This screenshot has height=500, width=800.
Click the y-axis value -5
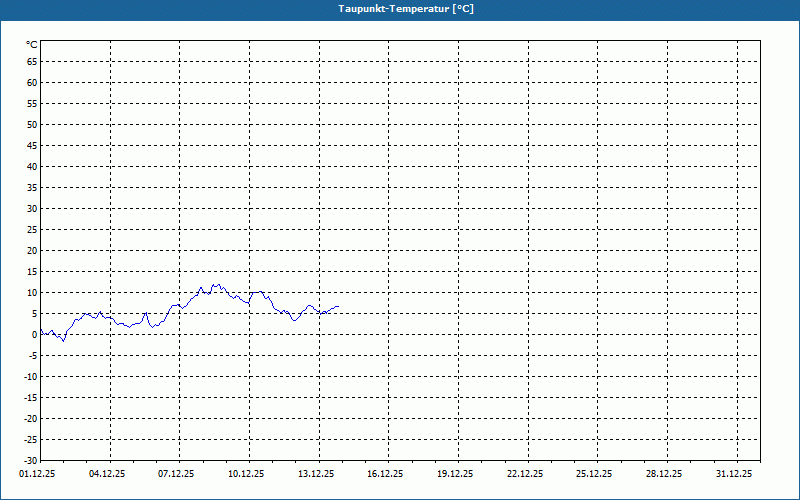(33, 356)
